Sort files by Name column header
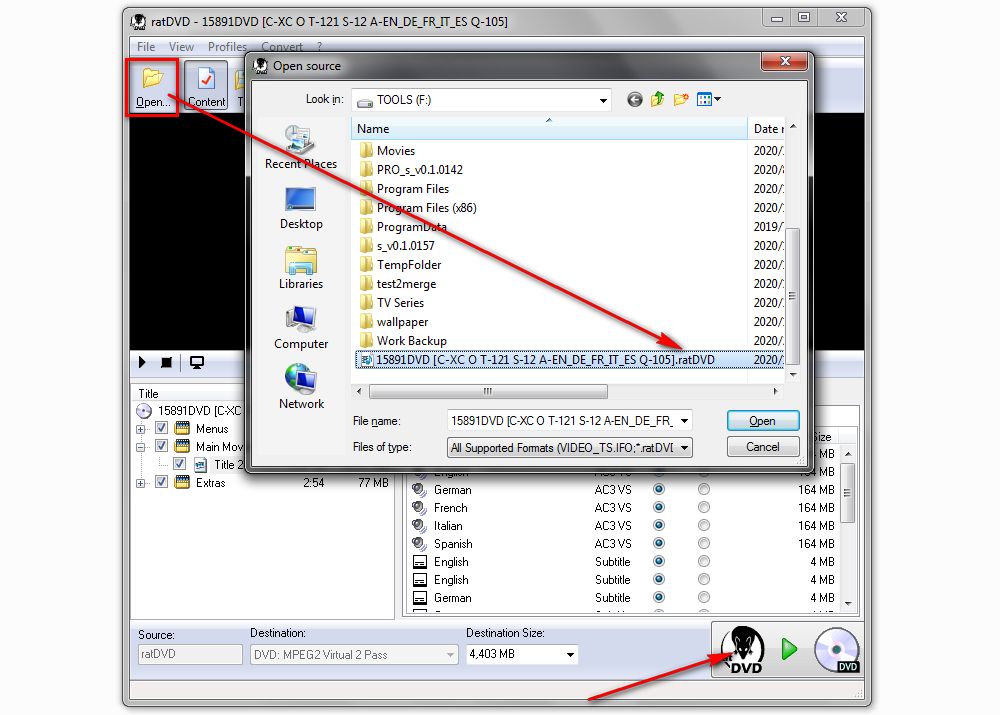 (x=548, y=129)
